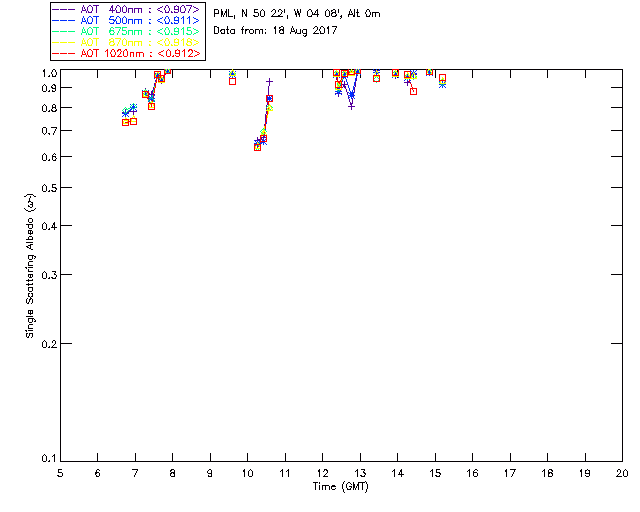Viewport: 640px width, 512px height.
Task: Click the purple plus marker peaking near 10.6 hours
Action: [269, 82]
